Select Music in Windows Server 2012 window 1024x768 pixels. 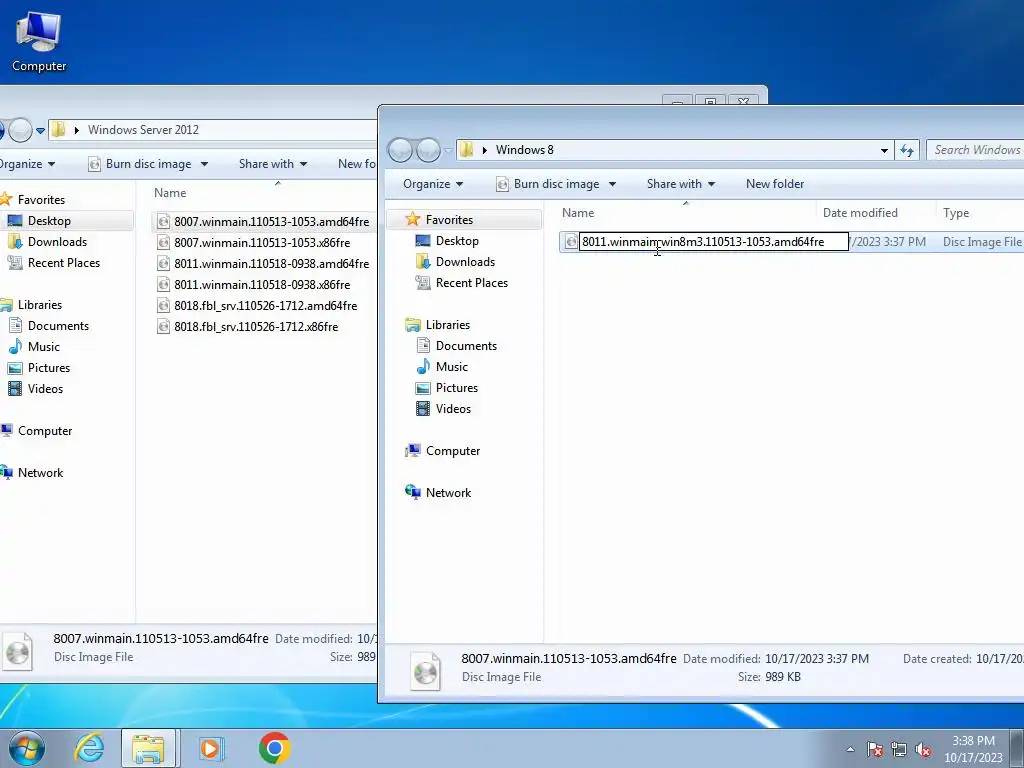[x=43, y=346]
